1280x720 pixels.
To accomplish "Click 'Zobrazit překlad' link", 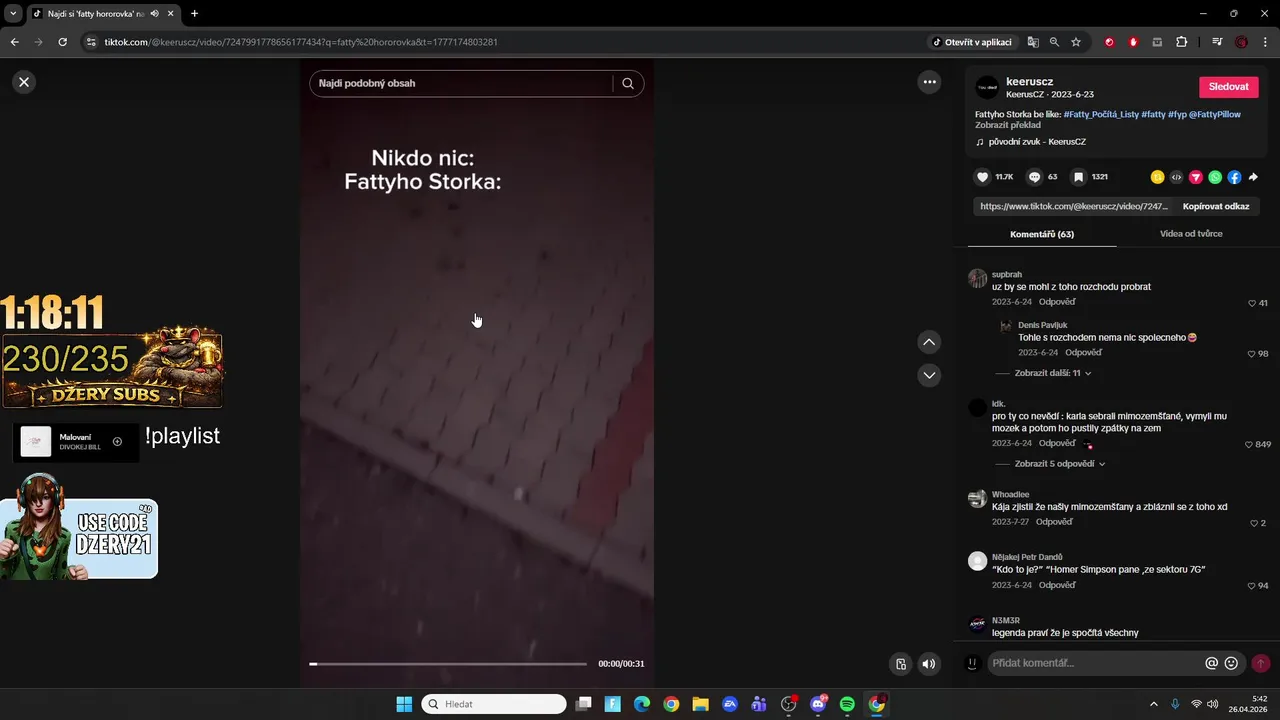I will (1008, 125).
